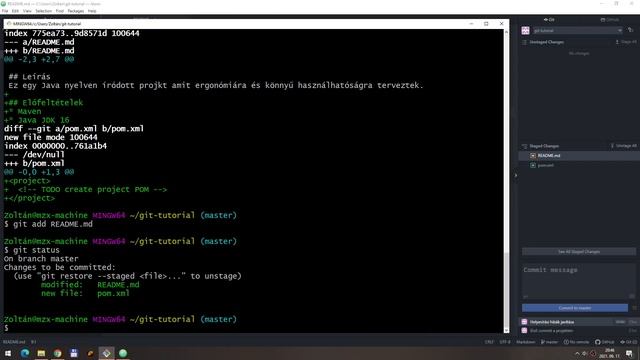
Task: Open the Help menu in Atom
Action: point(92,11)
